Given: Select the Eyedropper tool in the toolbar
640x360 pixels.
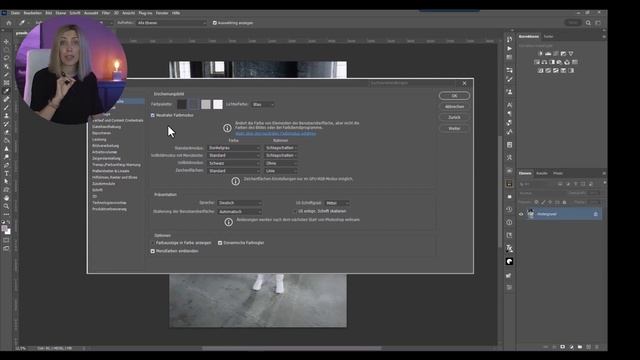Looking at the screenshot, I should coord(6,91).
